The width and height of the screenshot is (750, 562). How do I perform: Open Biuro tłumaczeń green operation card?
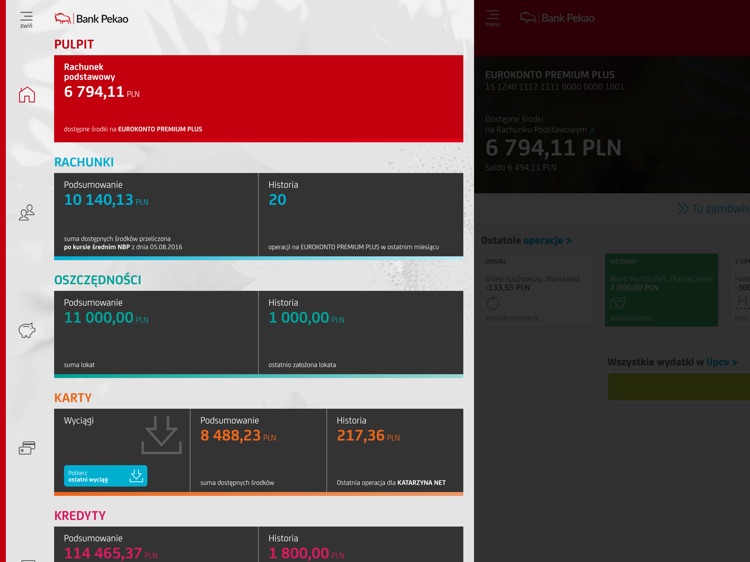tap(662, 290)
